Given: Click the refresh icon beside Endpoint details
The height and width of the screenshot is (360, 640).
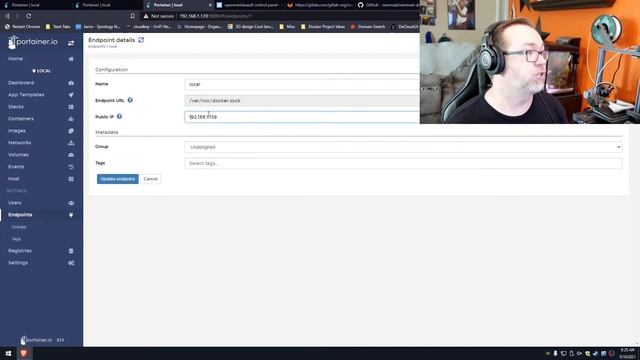Looking at the screenshot, I should 141,40.
